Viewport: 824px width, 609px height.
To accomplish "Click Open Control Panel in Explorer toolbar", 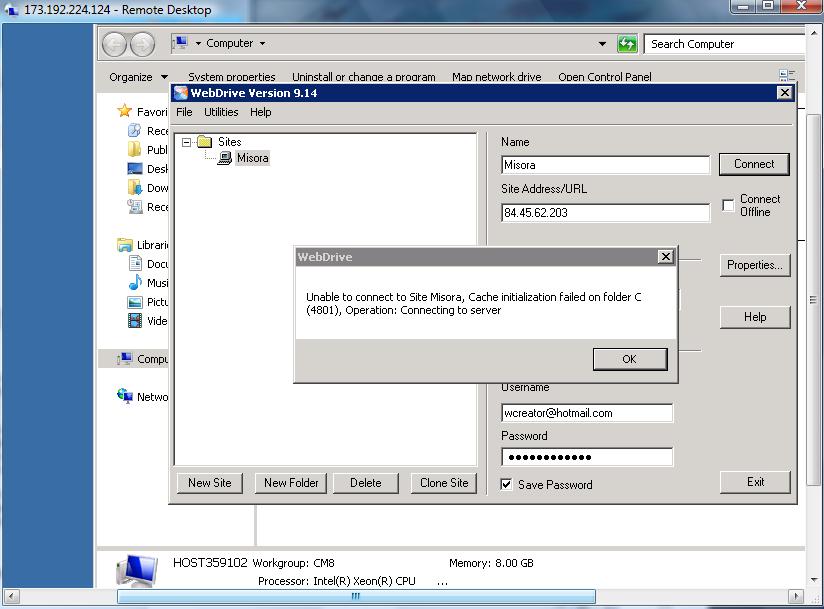I will tap(605, 77).
